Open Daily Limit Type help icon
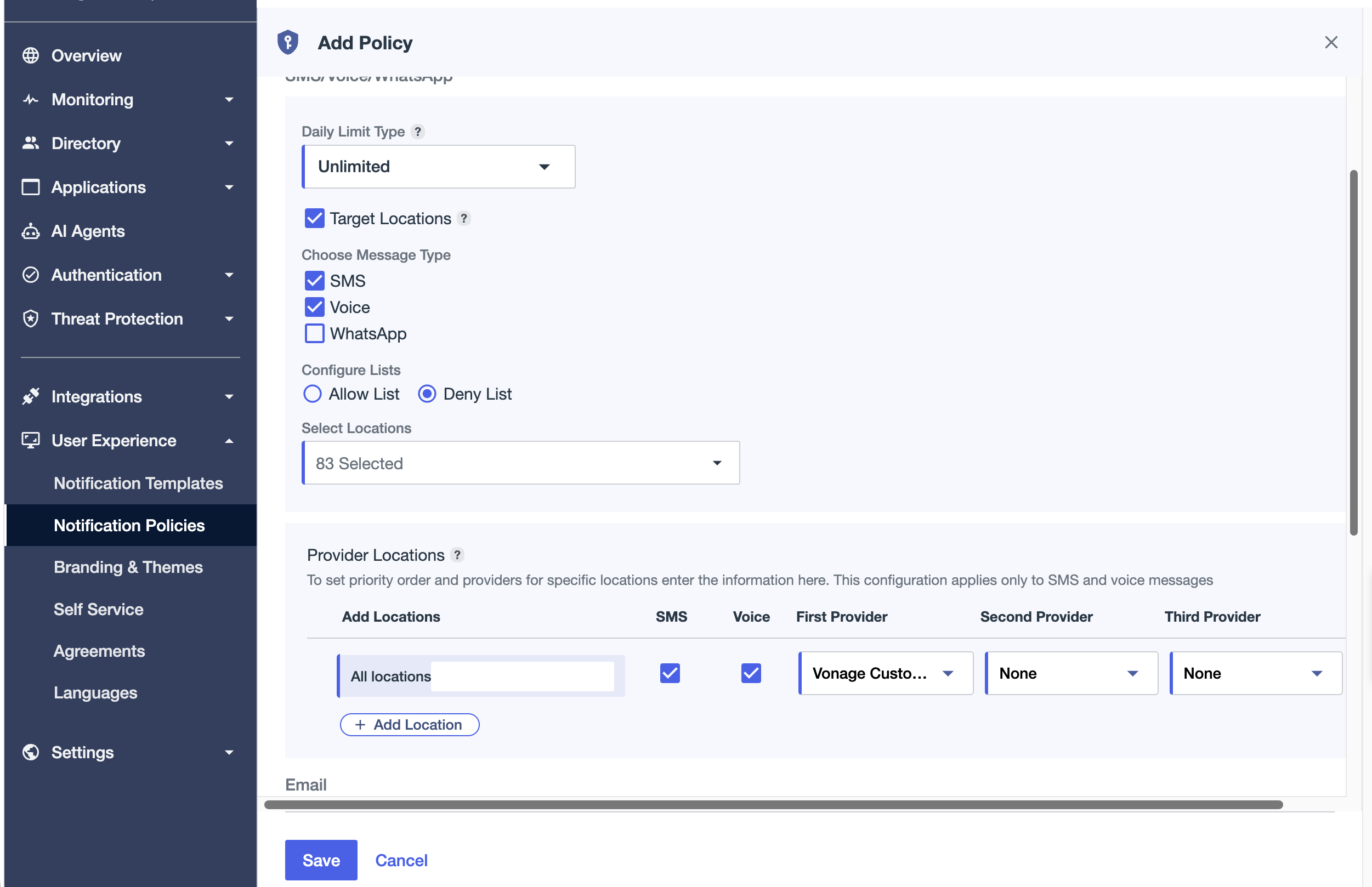The image size is (1372, 887). pyautogui.click(x=418, y=132)
